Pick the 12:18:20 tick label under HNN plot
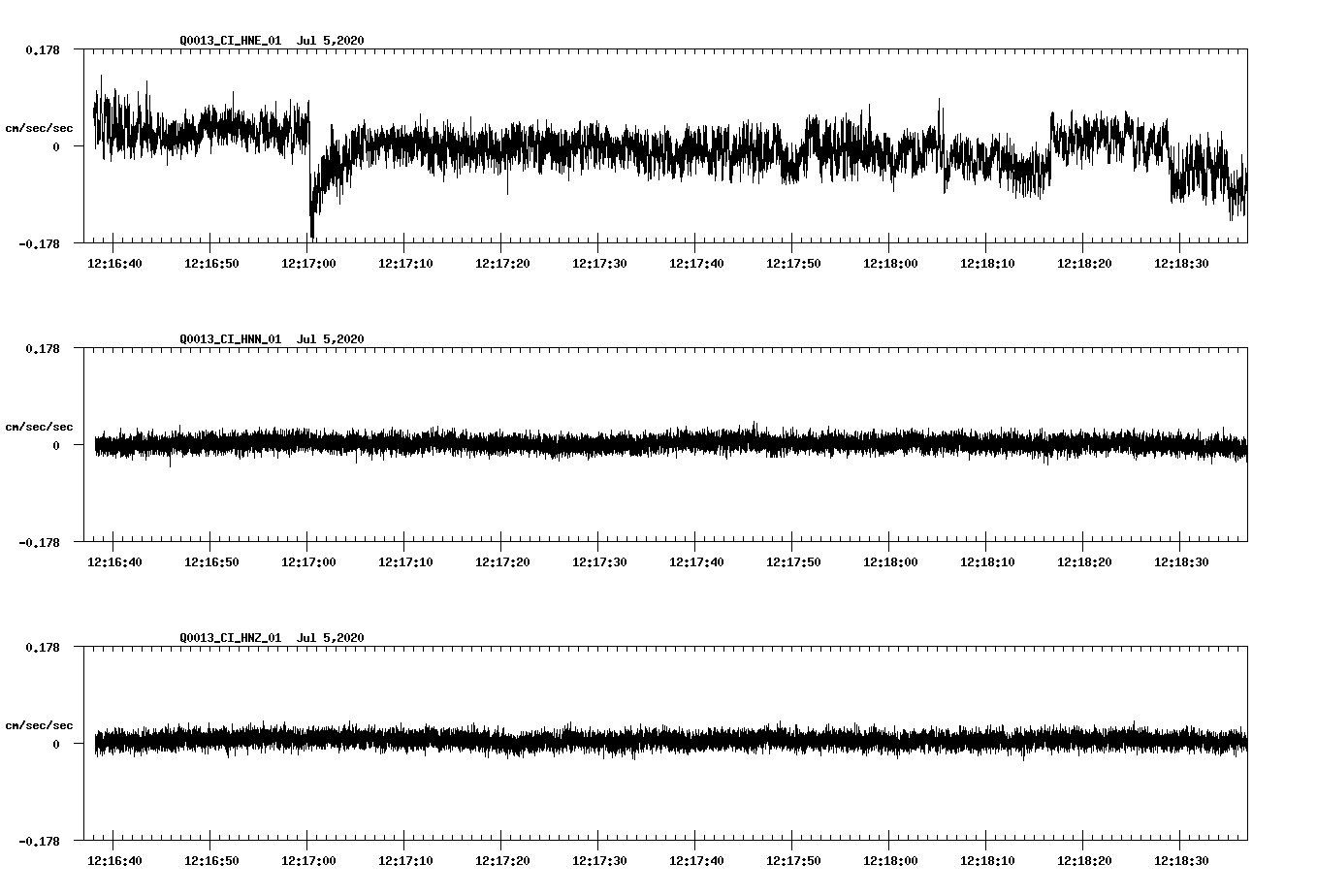 [x=1084, y=562]
